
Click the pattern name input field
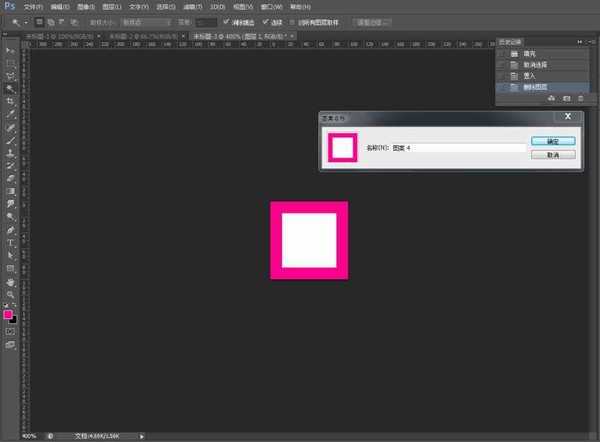pos(458,148)
